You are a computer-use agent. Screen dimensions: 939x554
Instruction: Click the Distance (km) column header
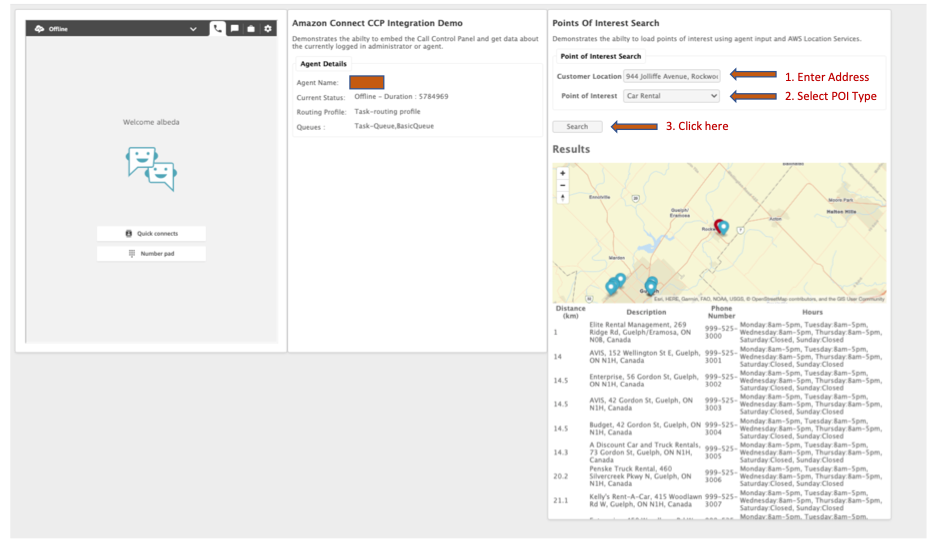570,312
